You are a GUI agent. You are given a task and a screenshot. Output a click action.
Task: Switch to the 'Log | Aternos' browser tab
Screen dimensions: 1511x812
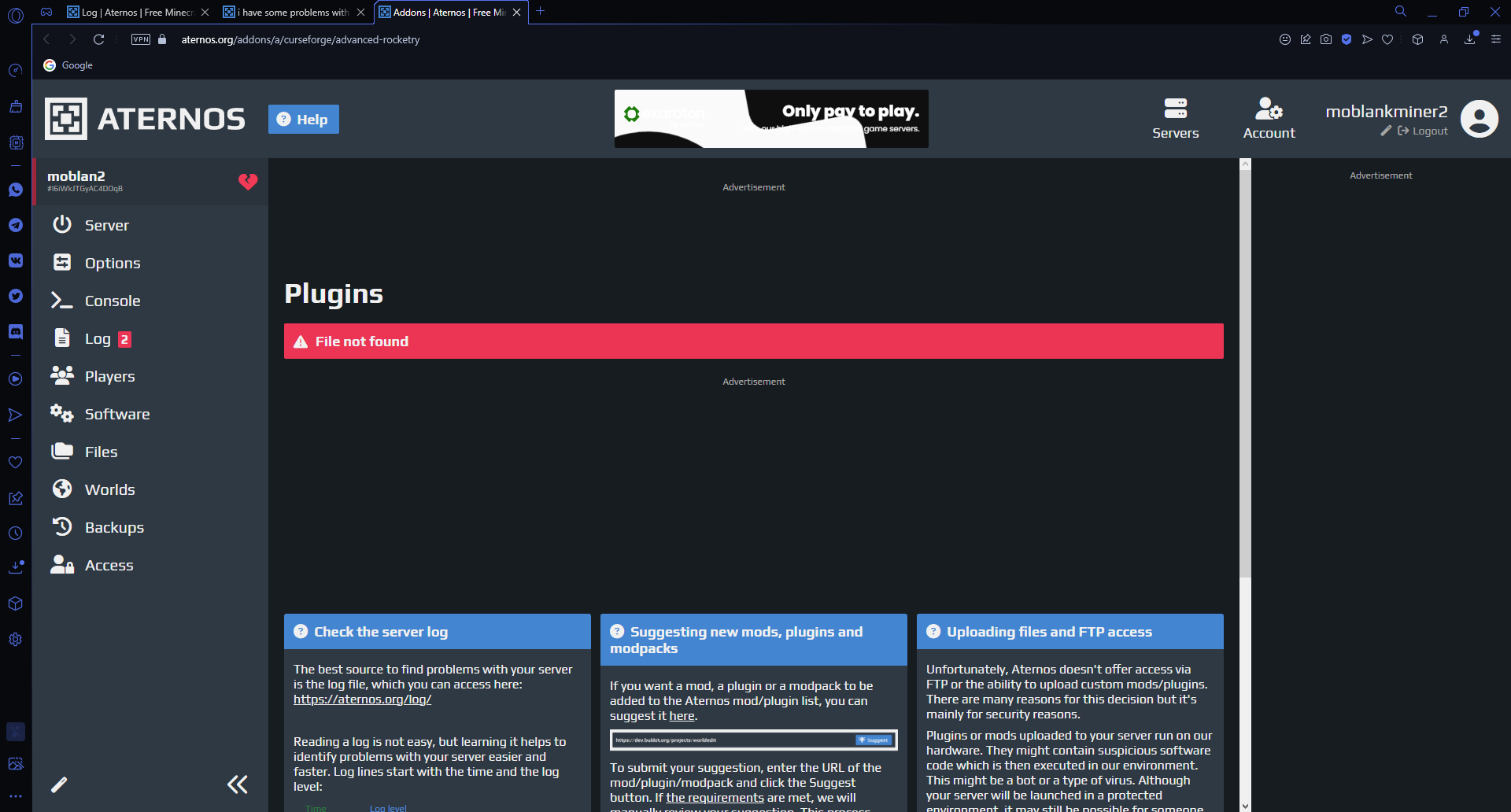(x=137, y=12)
